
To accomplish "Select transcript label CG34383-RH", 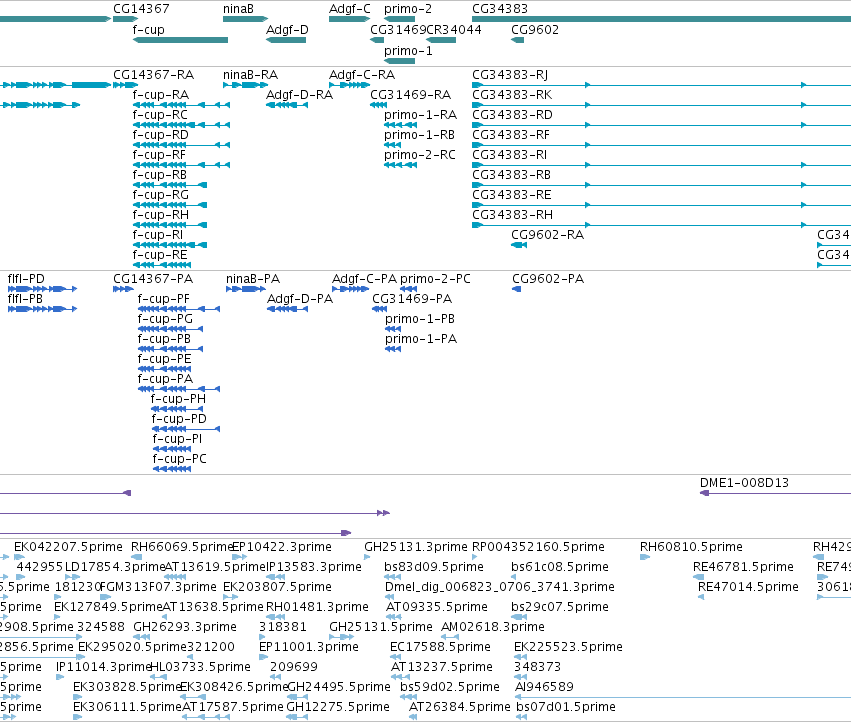I will point(512,216).
